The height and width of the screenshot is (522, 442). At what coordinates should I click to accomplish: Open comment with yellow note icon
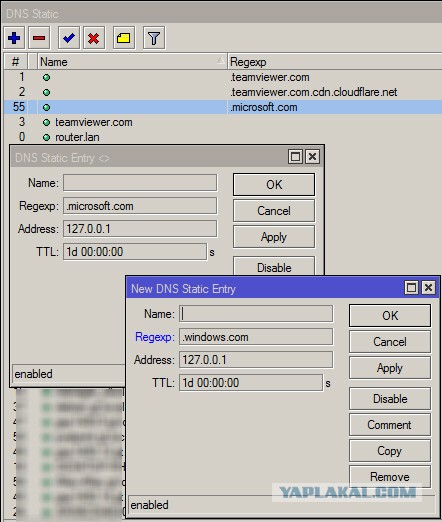123,38
